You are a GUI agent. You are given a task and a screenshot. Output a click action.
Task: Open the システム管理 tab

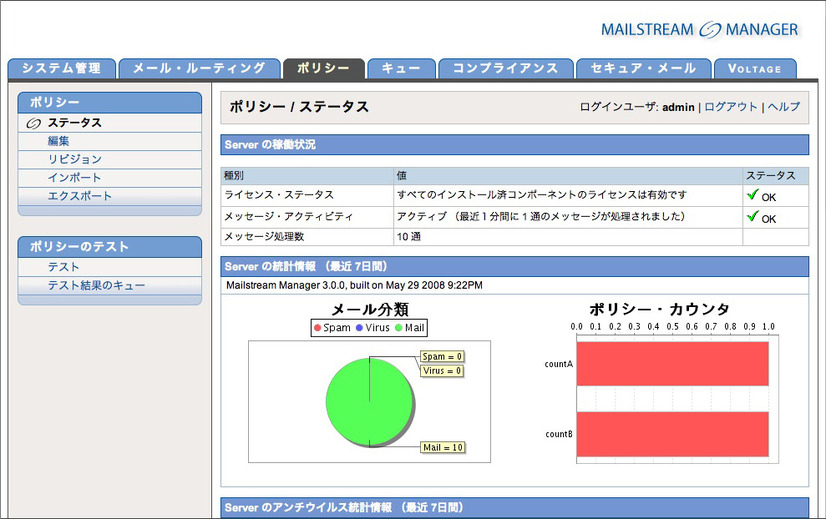point(62,68)
